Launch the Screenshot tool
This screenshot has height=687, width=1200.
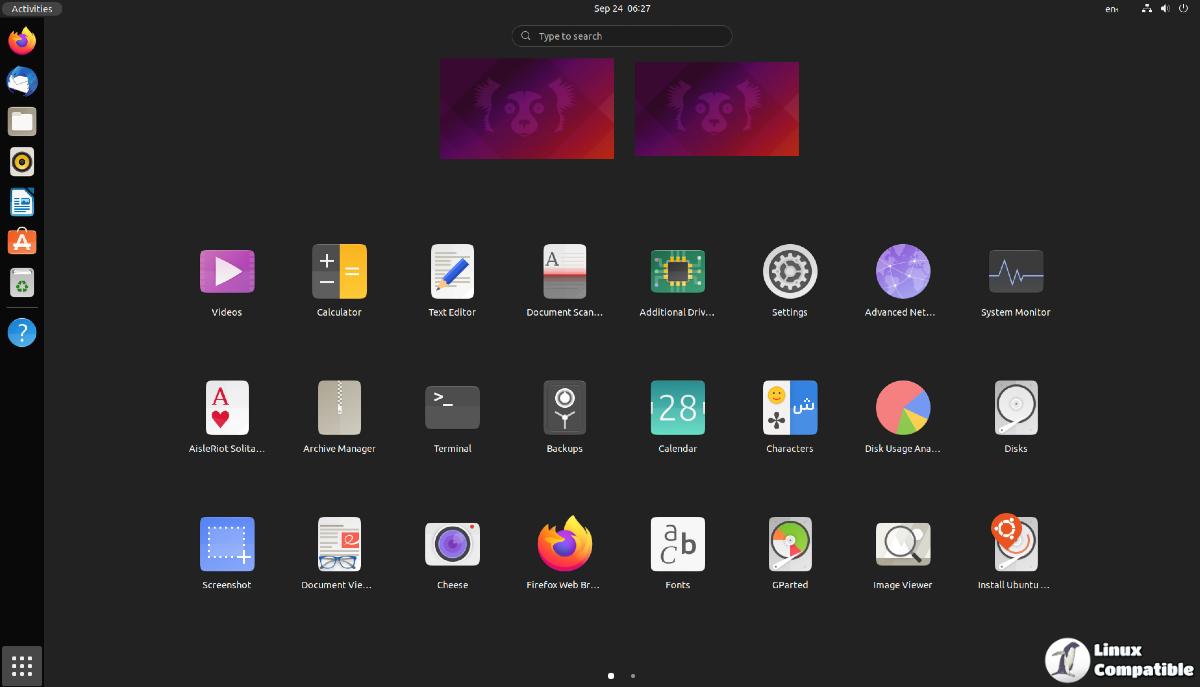coord(227,545)
